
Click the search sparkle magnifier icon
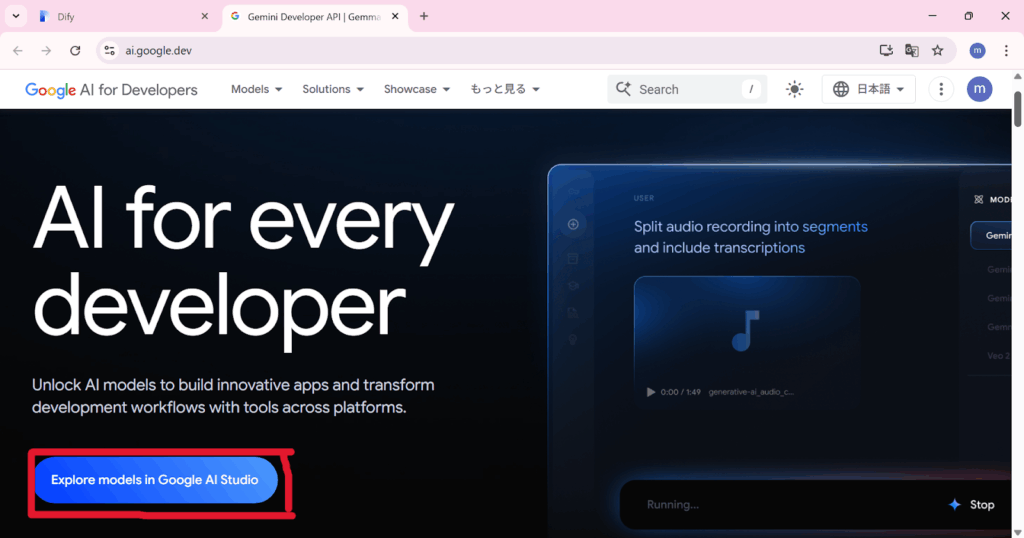pyautogui.click(x=623, y=89)
